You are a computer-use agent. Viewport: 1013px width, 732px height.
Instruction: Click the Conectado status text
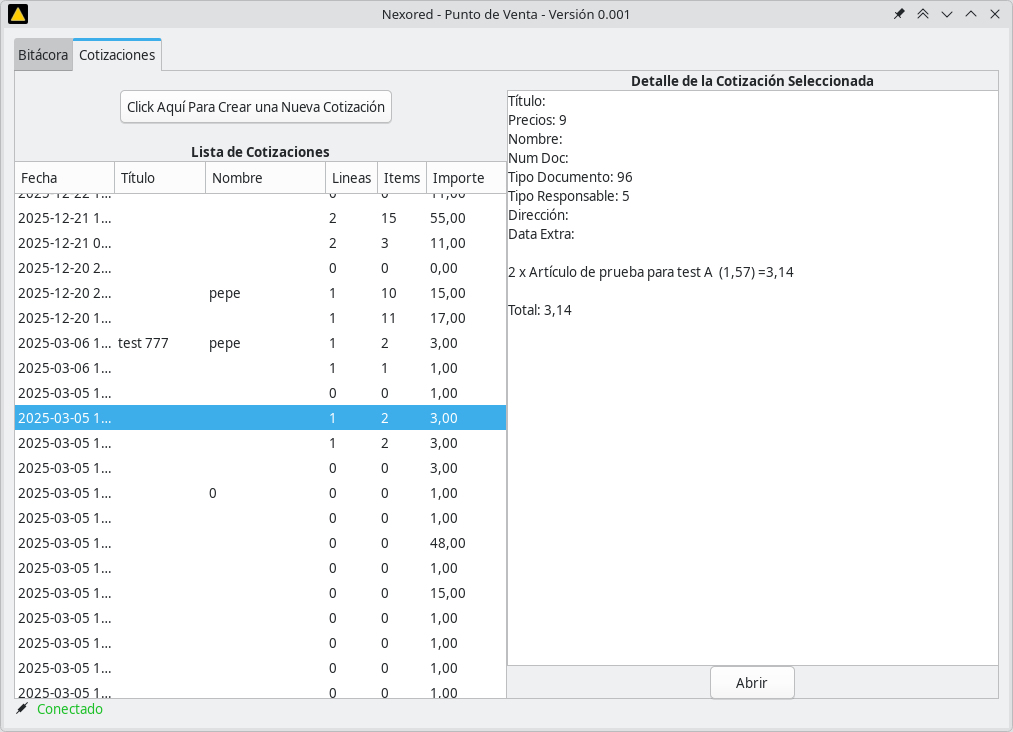70,709
